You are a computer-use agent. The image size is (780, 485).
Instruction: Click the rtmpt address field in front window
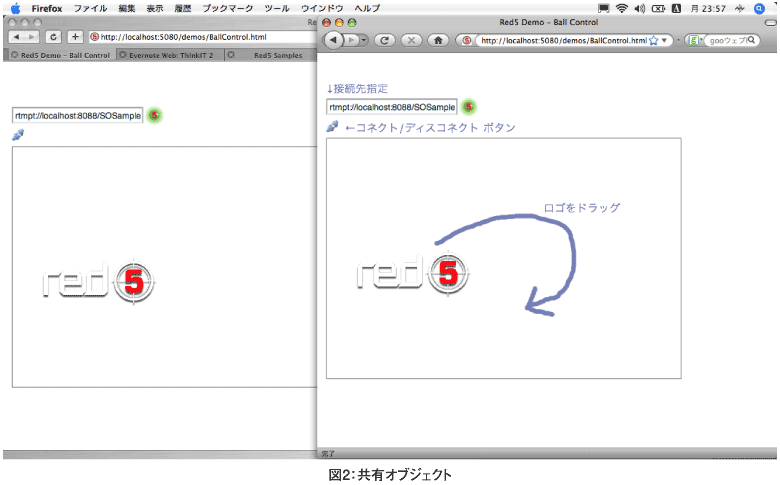[x=391, y=107]
